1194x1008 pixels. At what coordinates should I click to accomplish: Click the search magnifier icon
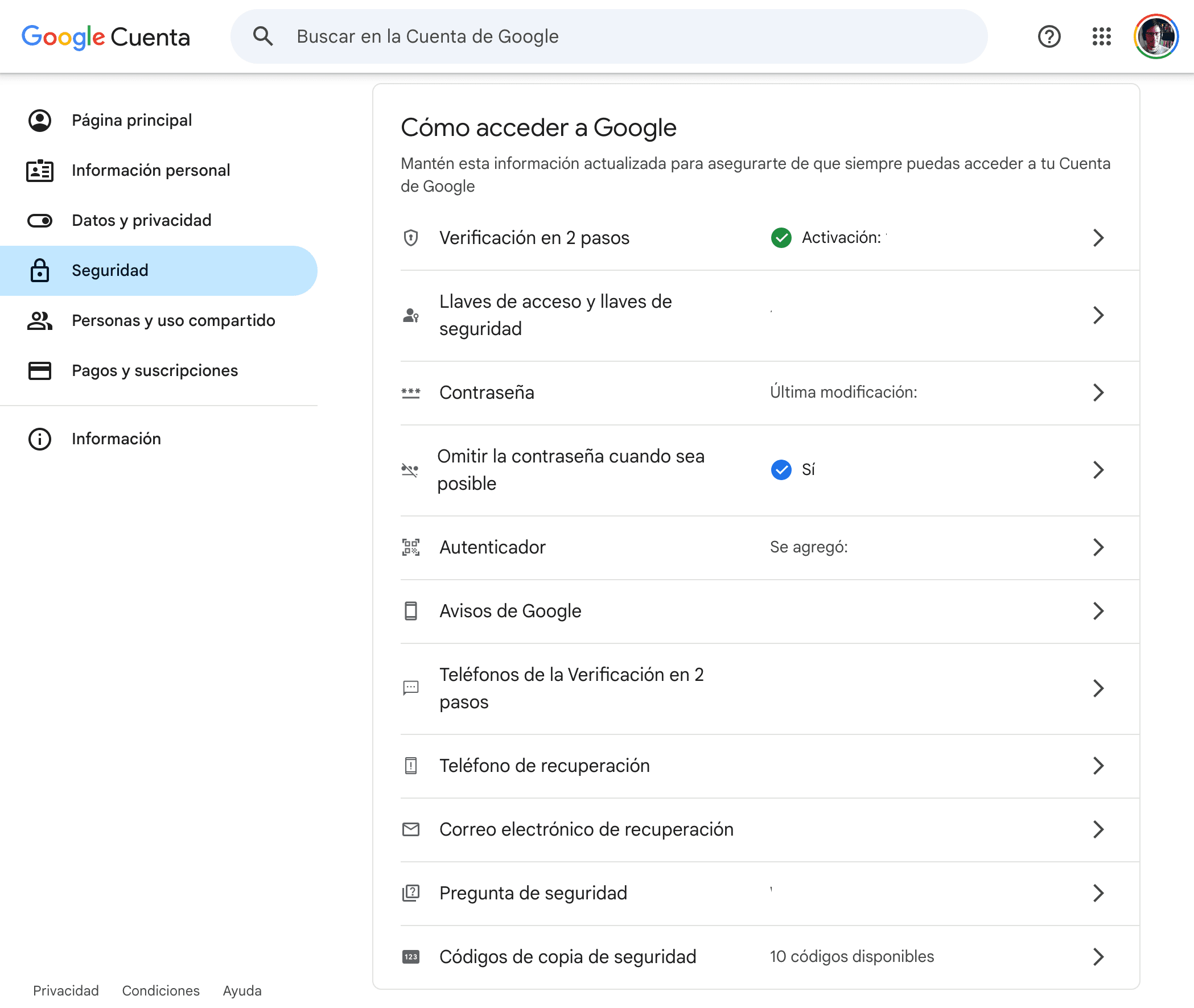click(263, 36)
